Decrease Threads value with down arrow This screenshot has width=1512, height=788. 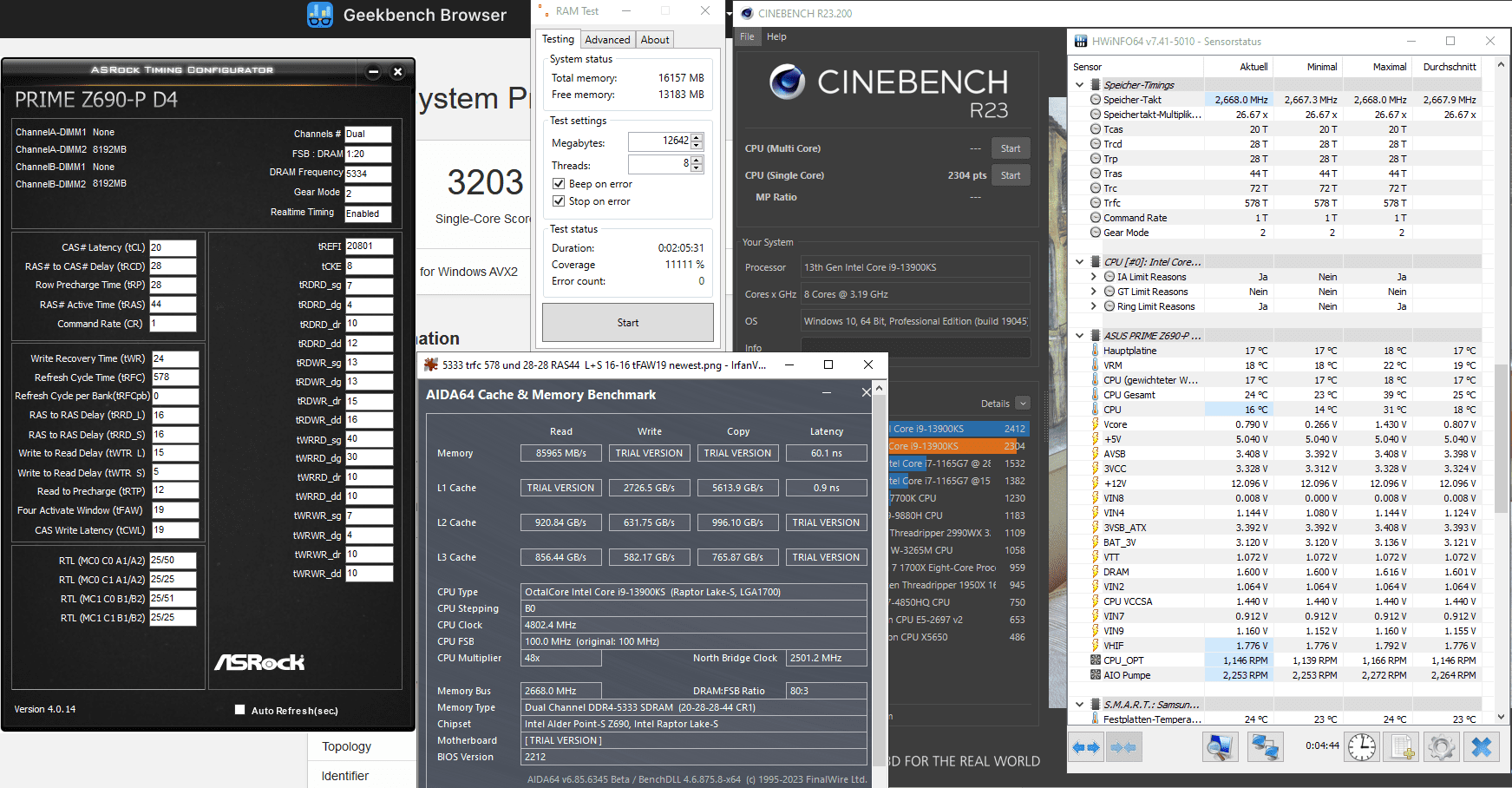coord(697,167)
